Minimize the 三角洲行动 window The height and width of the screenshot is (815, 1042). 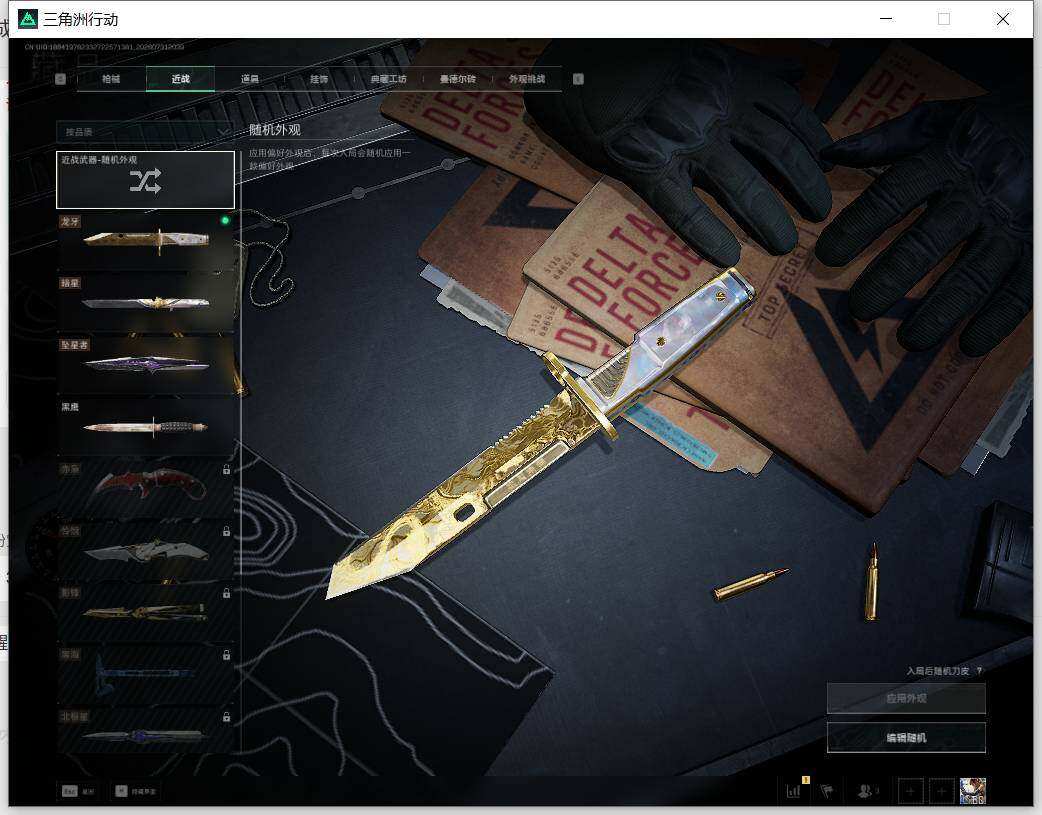886,19
